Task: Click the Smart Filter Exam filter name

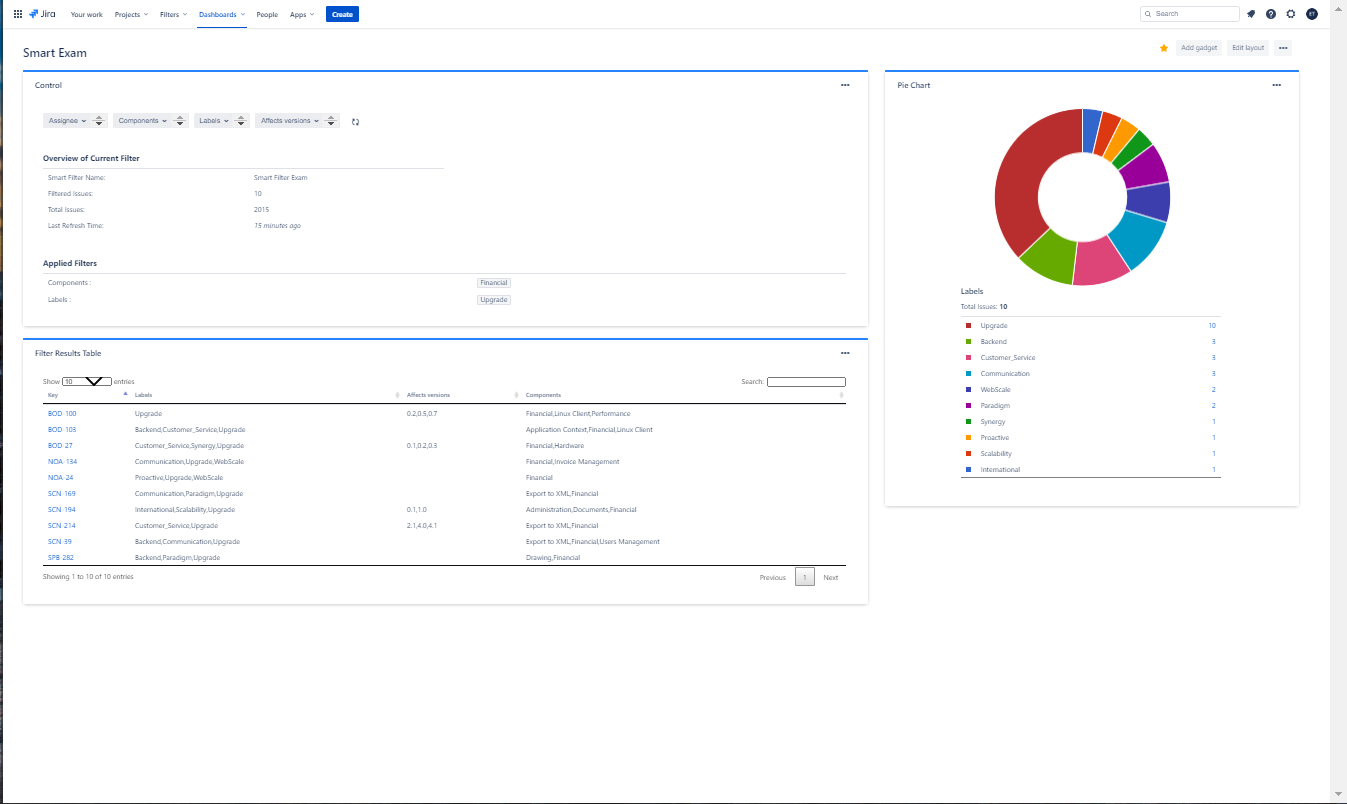Action: (281, 178)
